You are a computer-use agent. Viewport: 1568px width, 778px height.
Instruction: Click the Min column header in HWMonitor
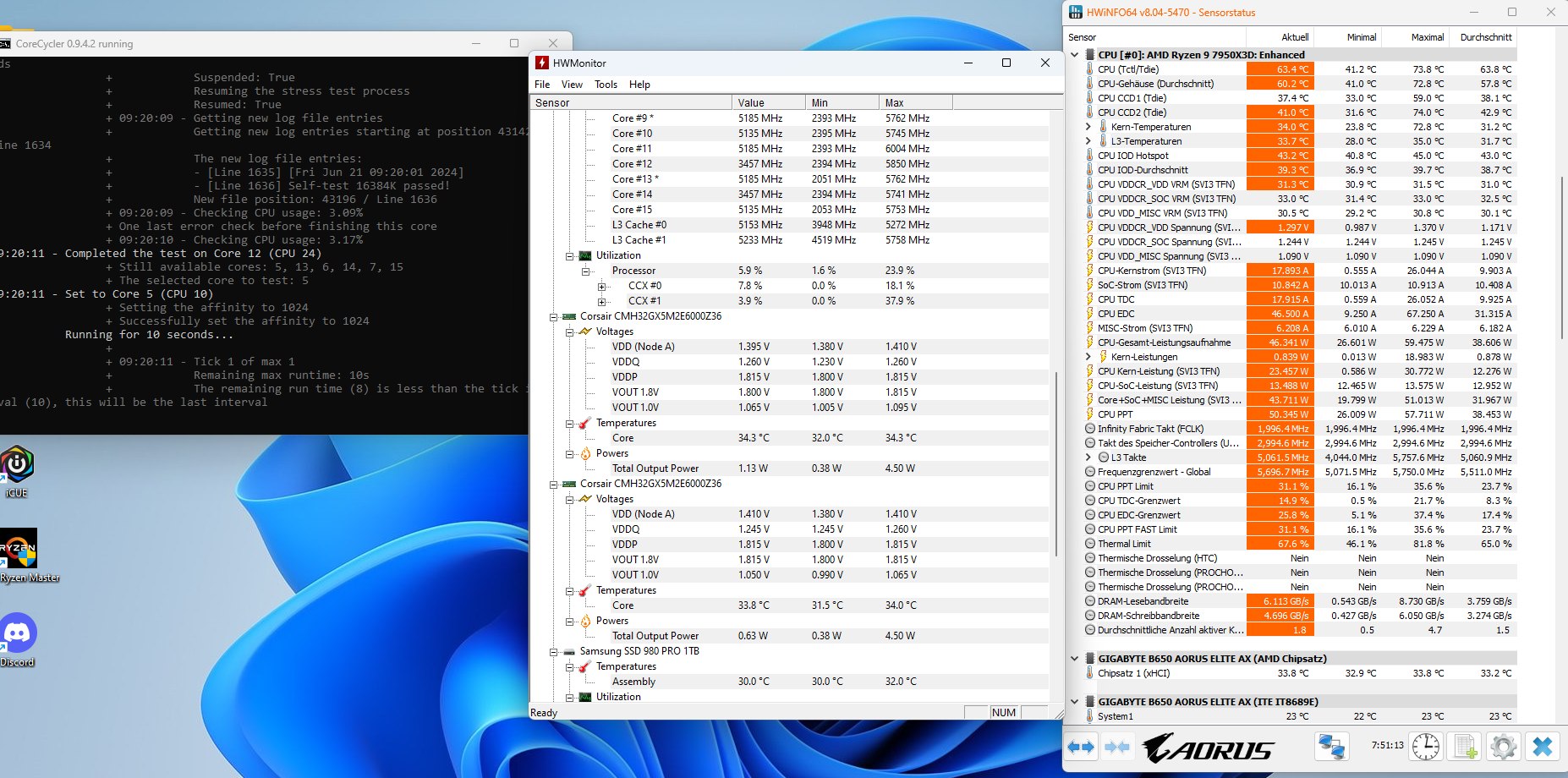pos(842,102)
